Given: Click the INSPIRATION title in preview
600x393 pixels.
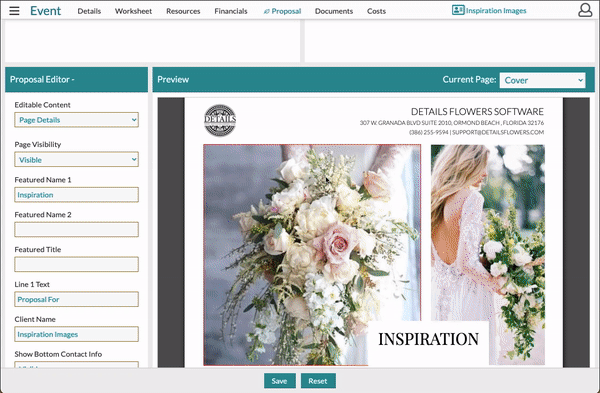Looking at the screenshot, I should (428, 339).
